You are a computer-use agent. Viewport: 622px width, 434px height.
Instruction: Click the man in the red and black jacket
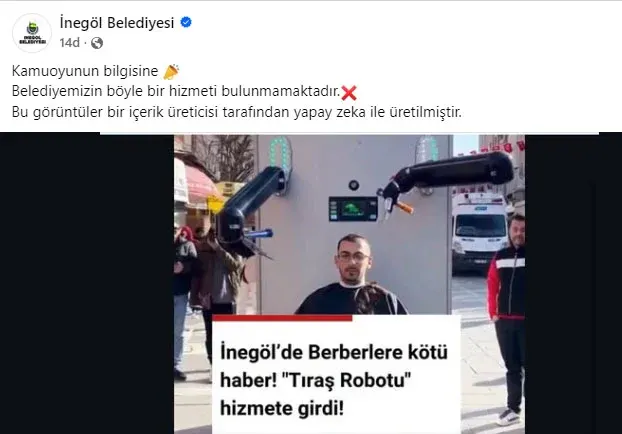tap(507, 319)
